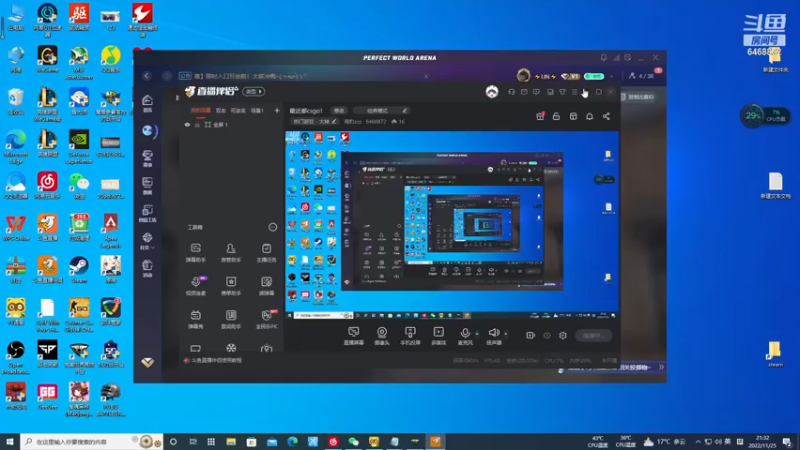This screenshot has height=450, width=800.
Task: Open WeChat from the taskbar
Action: coord(354,442)
